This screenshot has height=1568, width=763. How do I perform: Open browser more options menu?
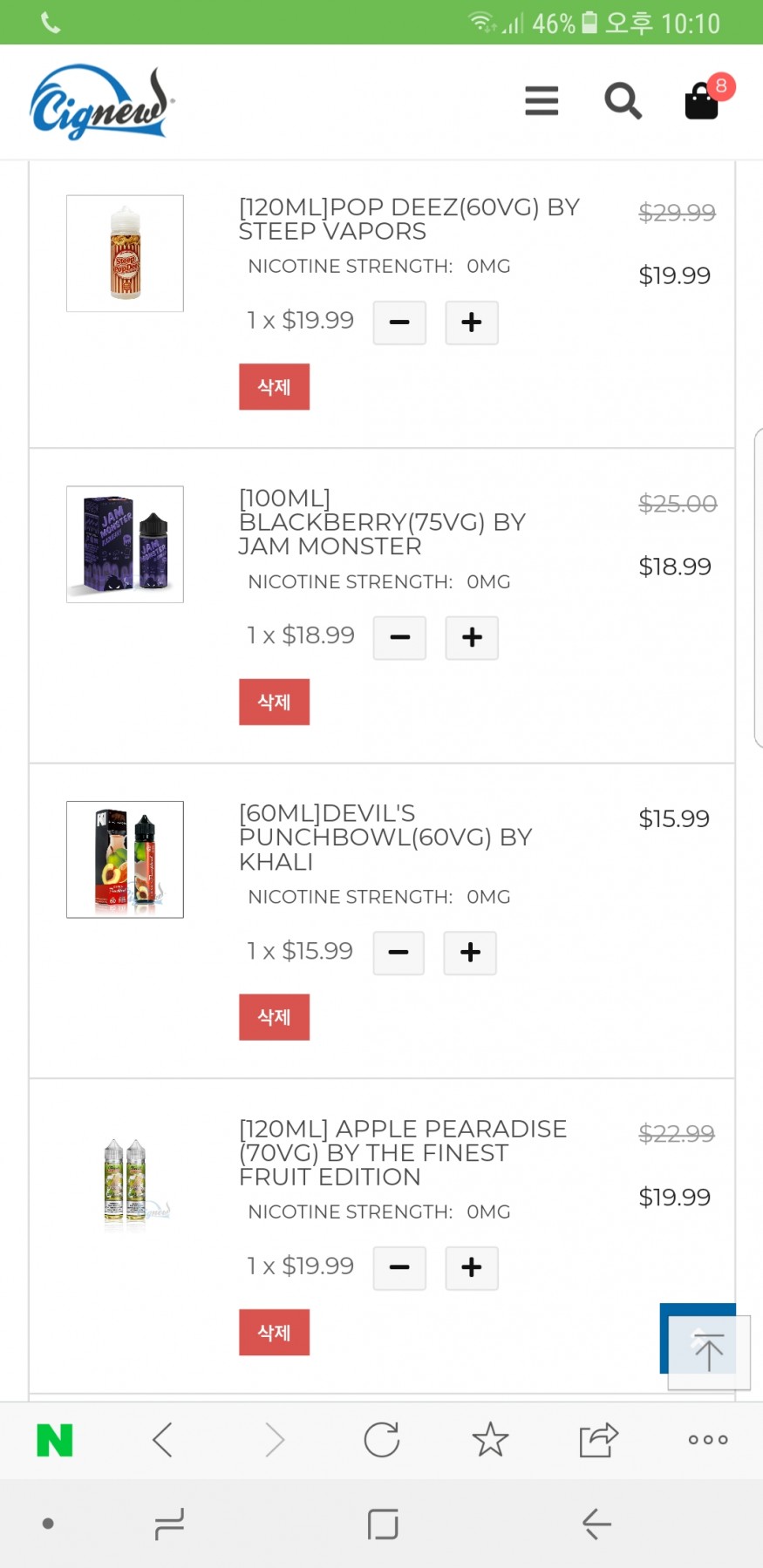(x=707, y=1440)
